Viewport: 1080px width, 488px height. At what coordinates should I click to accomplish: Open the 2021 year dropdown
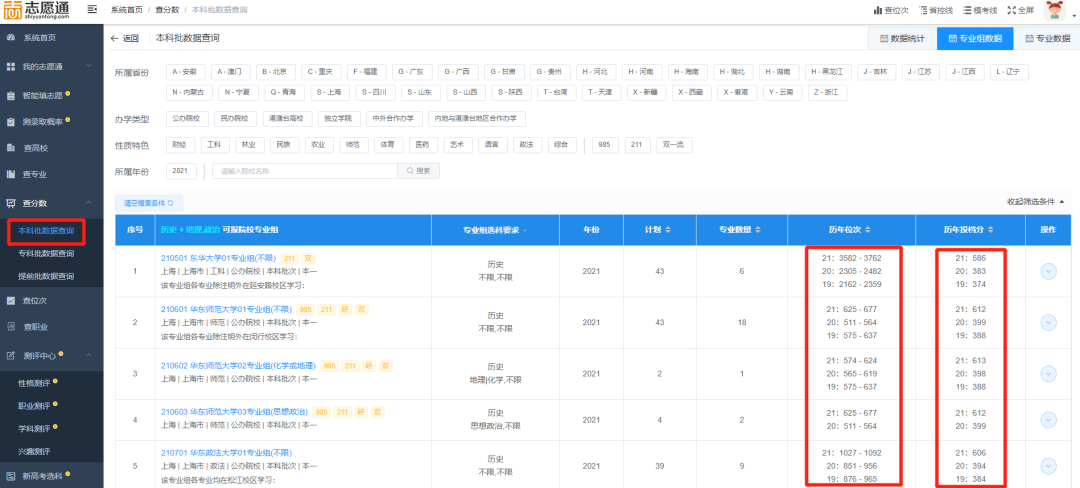click(180, 171)
